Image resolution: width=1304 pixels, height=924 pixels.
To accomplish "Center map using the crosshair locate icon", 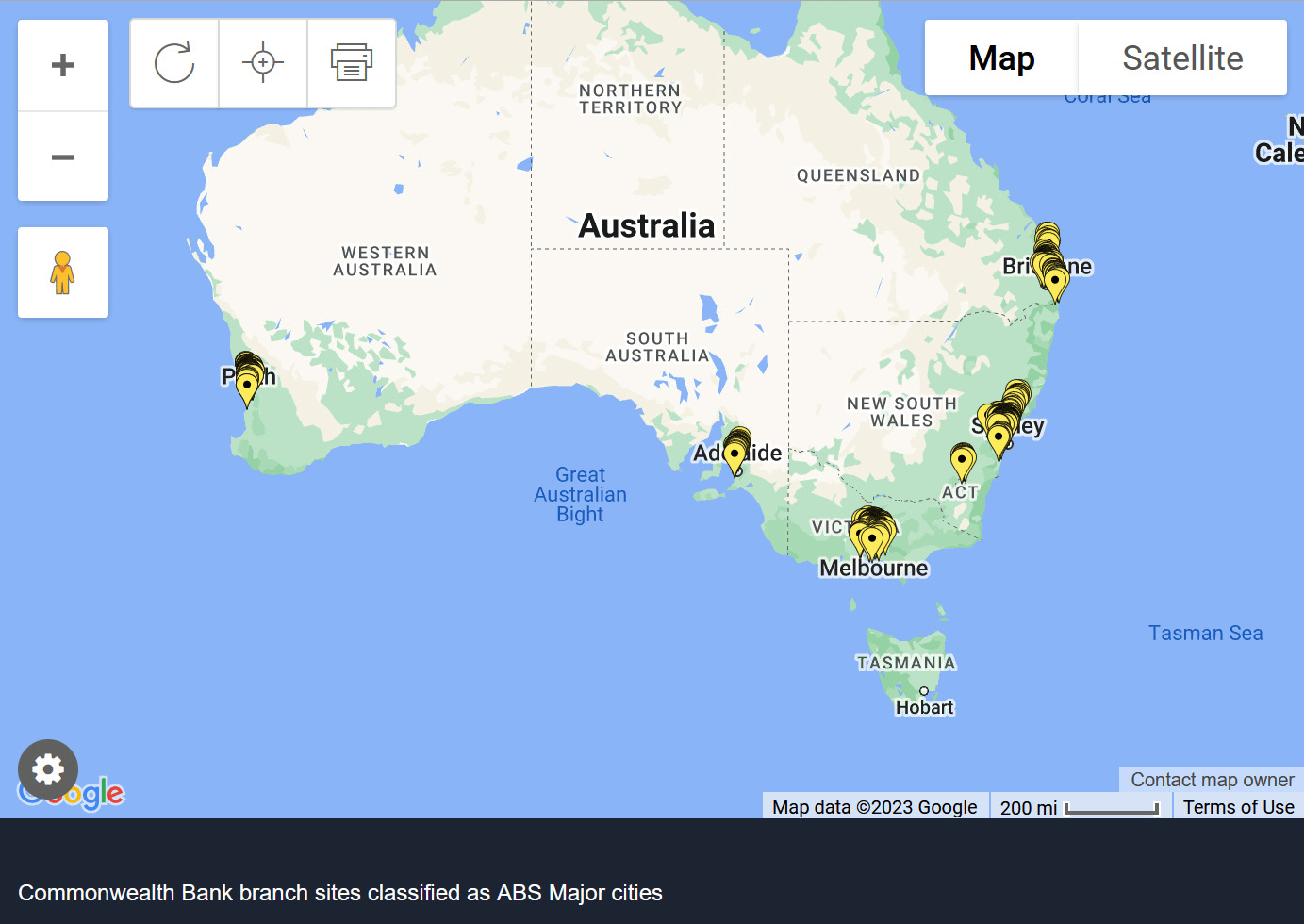I will click(263, 63).
